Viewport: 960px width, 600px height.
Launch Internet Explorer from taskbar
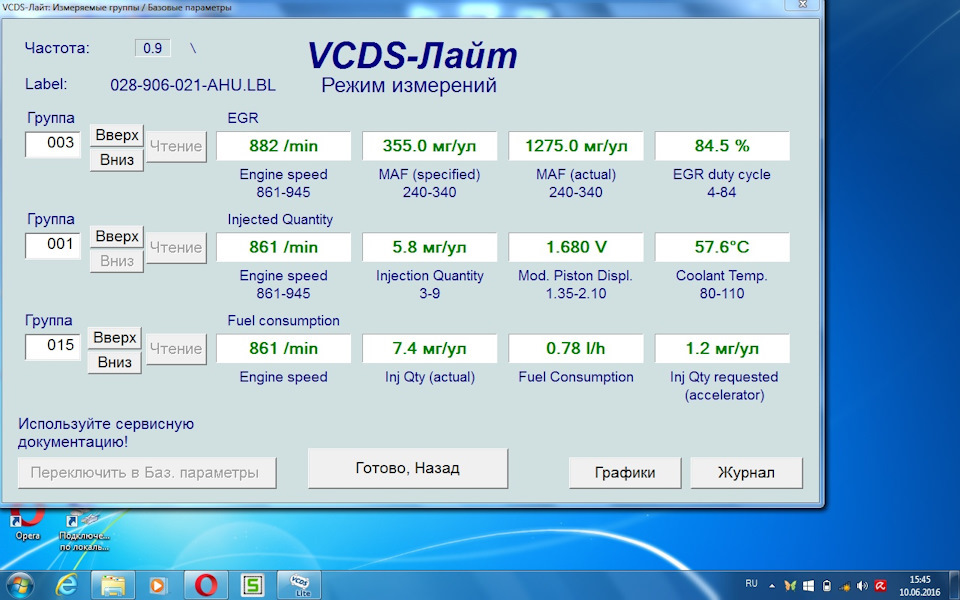click(66, 586)
